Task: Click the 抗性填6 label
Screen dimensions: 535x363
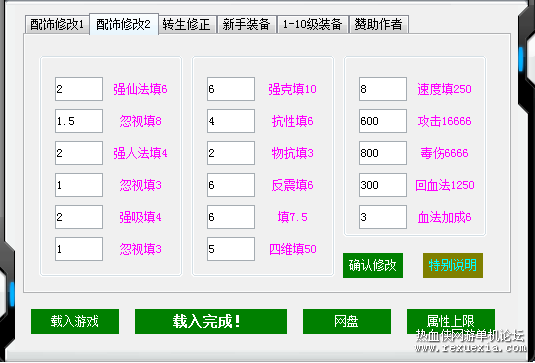Action: (292, 121)
